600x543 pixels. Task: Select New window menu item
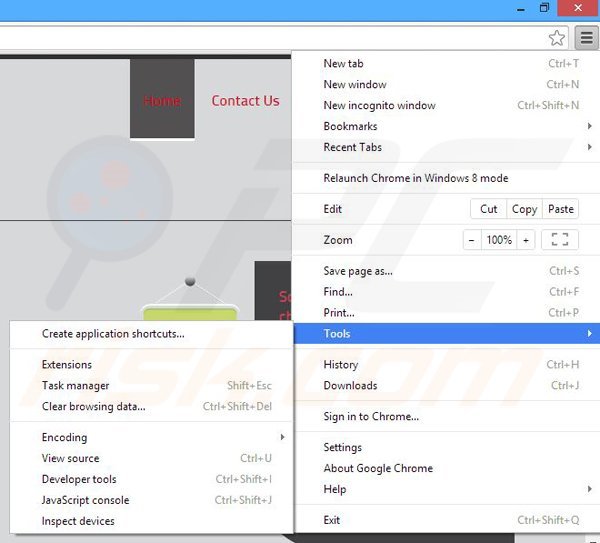[x=447, y=84]
